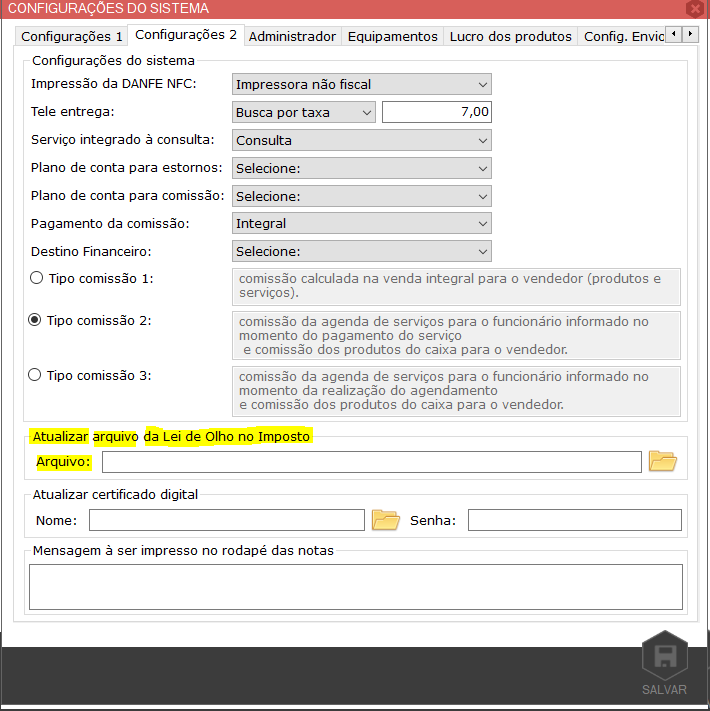Switch to Config. Envio tab
The image size is (710, 711).
[x=624, y=36]
